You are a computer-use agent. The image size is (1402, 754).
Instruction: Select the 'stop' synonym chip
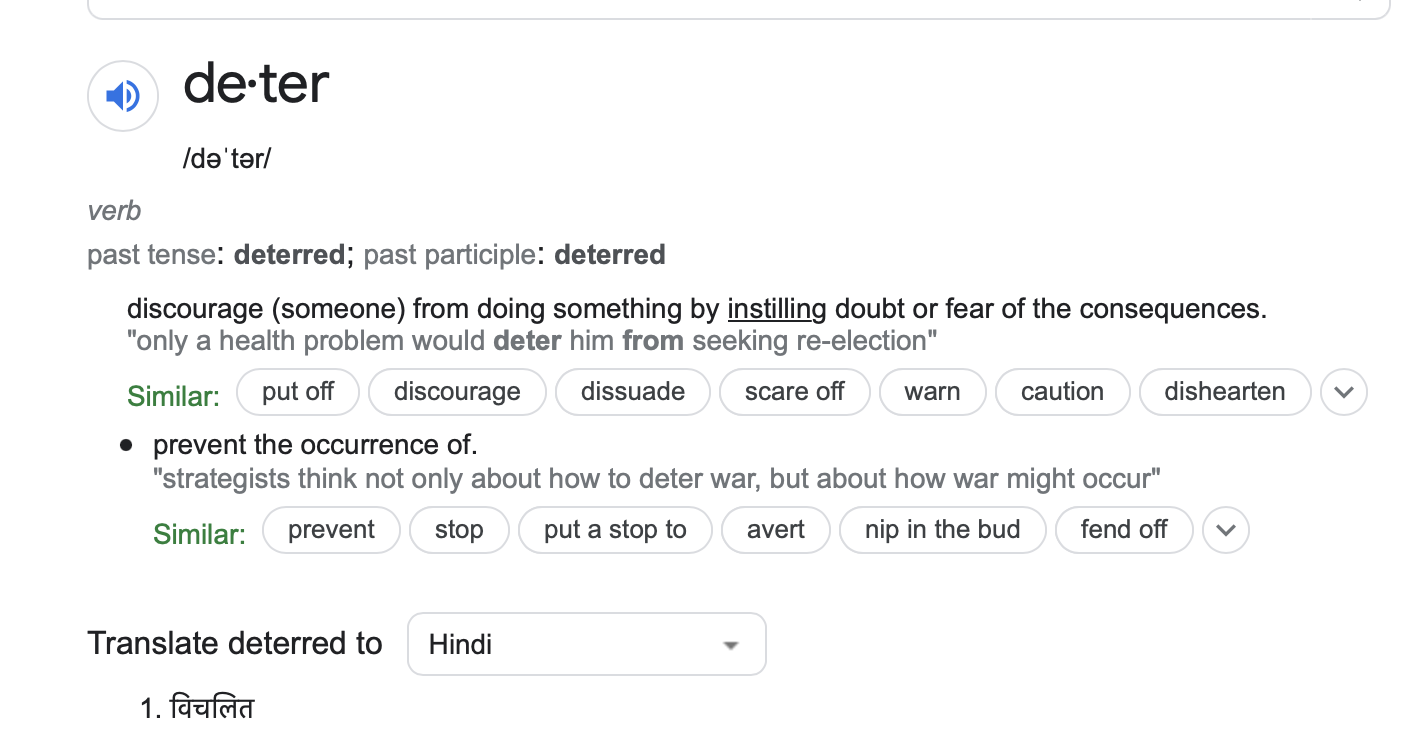(459, 530)
